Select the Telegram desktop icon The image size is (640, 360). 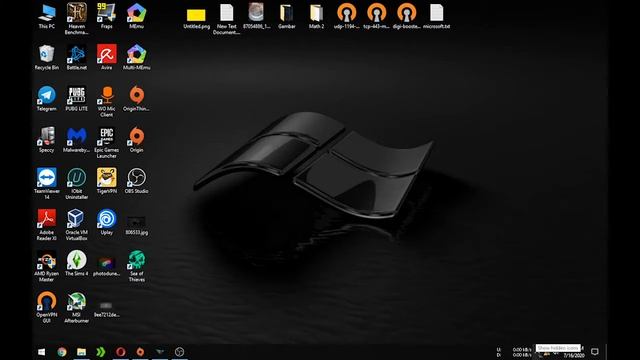coord(47,99)
